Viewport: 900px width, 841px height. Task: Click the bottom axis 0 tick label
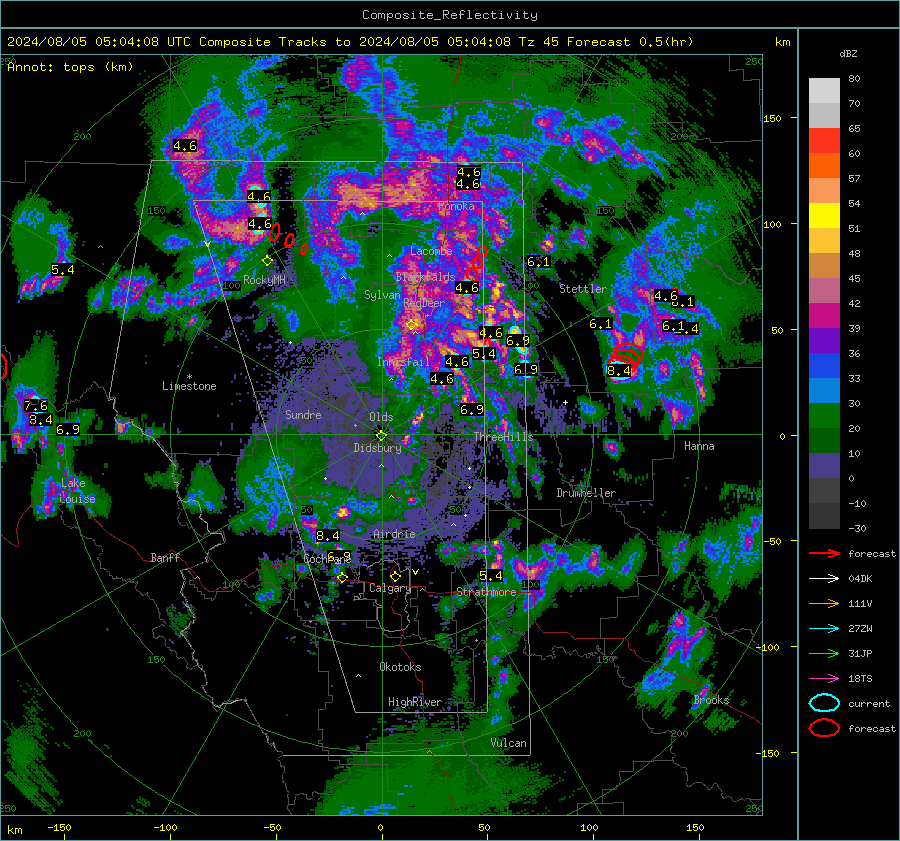[x=381, y=827]
